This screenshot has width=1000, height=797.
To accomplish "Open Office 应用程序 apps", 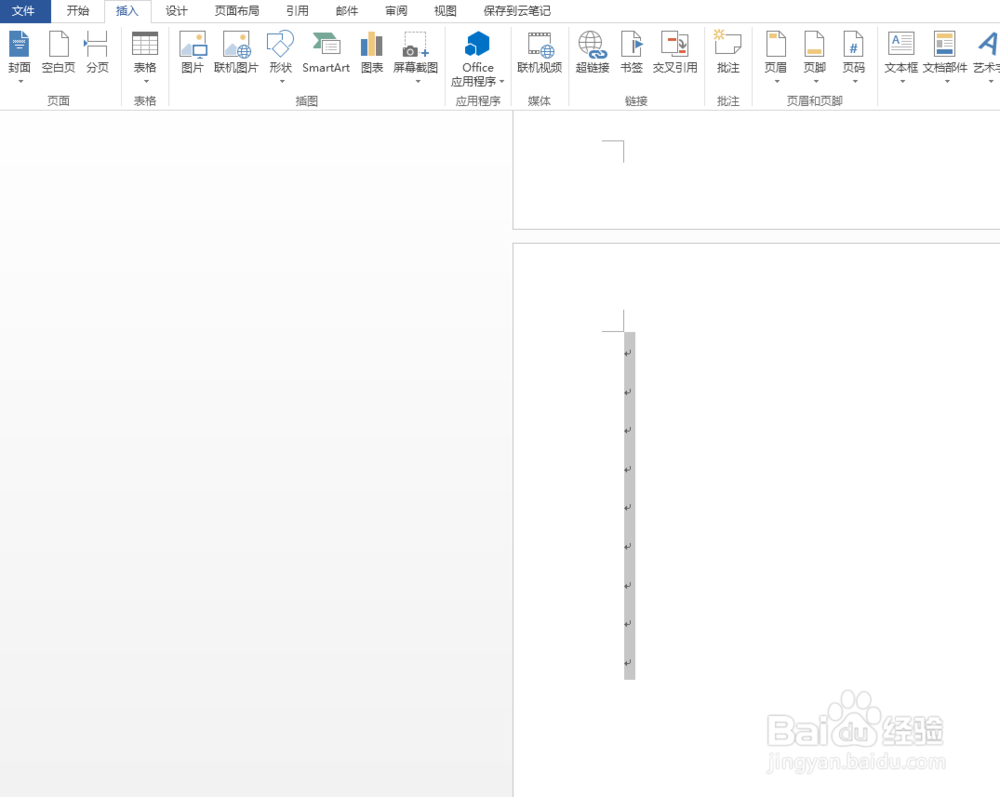I will [478, 59].
